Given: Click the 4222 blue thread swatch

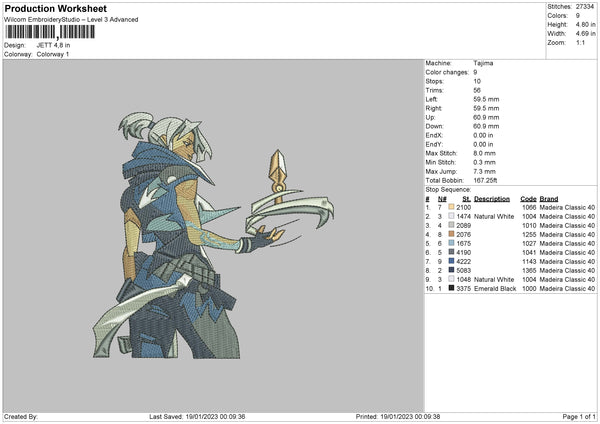Looking at the screenshot, I should pos(452,261).
